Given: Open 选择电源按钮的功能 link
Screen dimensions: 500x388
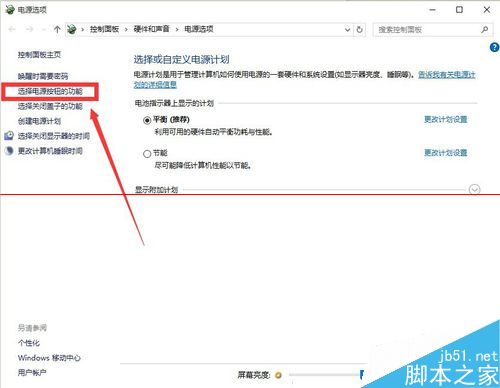Looking at the screenshot, I should pyautogui.click(x=50, y=91).
